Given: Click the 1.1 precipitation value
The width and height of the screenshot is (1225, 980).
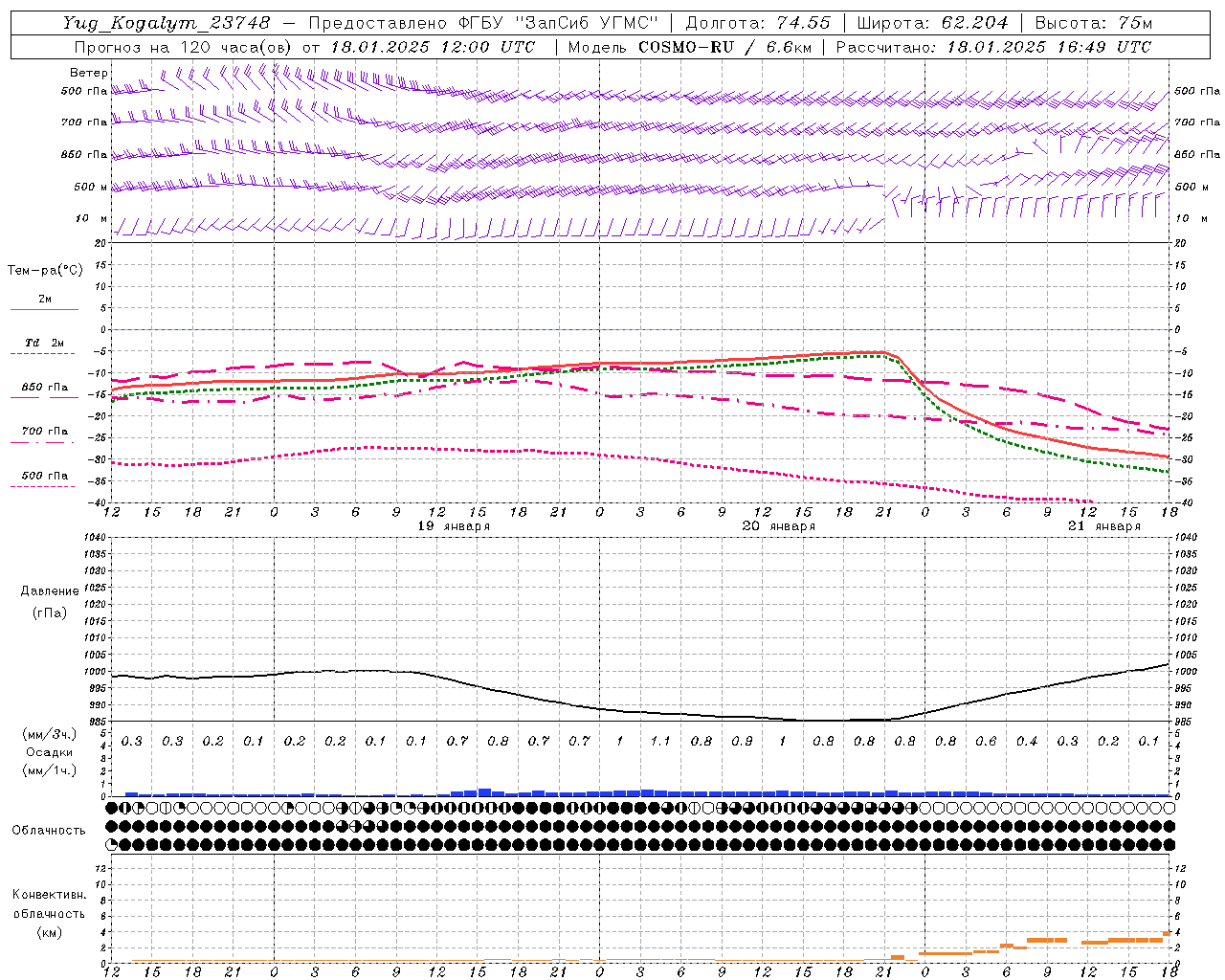Looking at the screenshot, I should [660, 742].
